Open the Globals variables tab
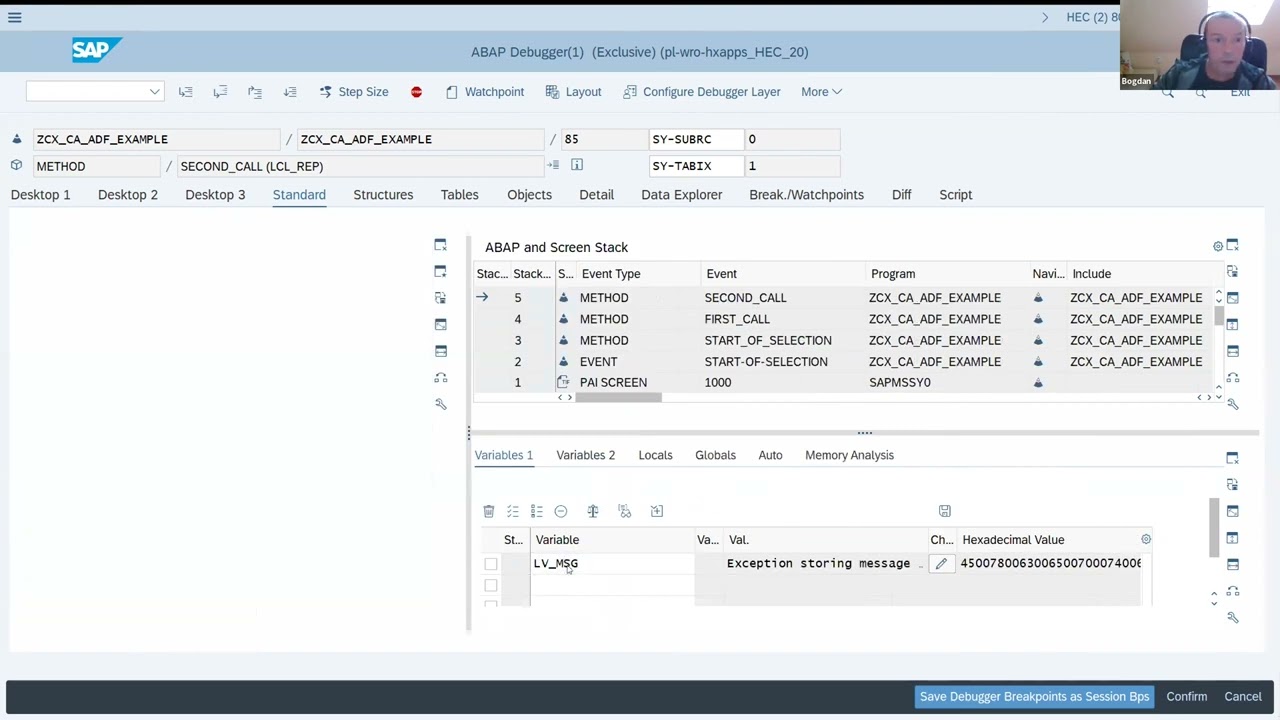 click(715, 455)
